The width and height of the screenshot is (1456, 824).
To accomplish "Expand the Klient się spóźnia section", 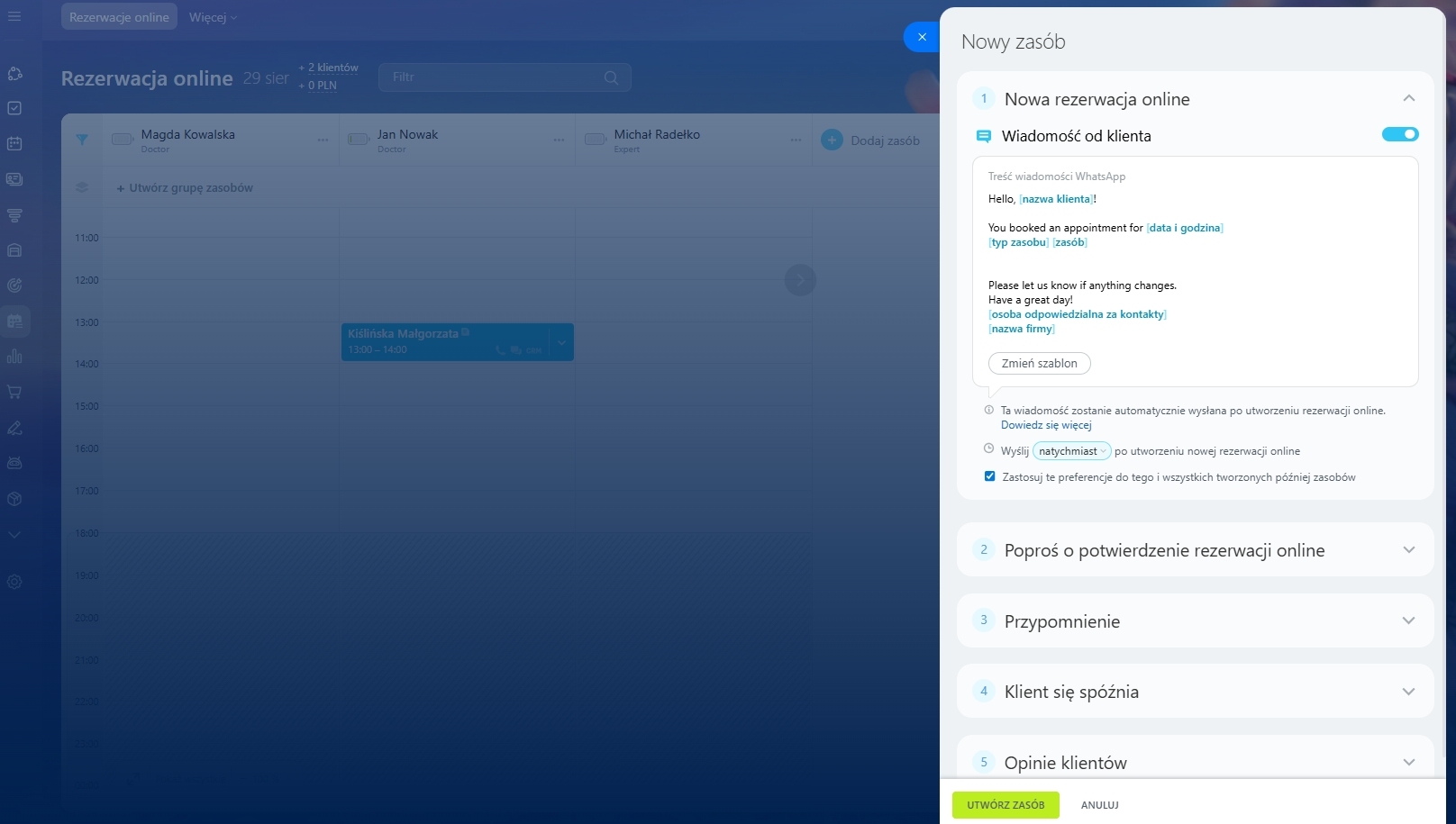I will click(1408, 692).
